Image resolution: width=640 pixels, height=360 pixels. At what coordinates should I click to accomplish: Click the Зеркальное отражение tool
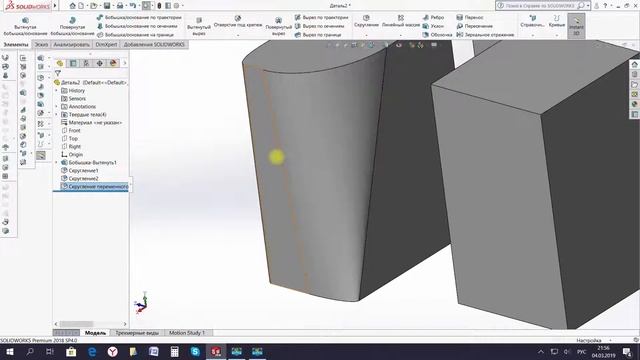click(x=485, y=35)
